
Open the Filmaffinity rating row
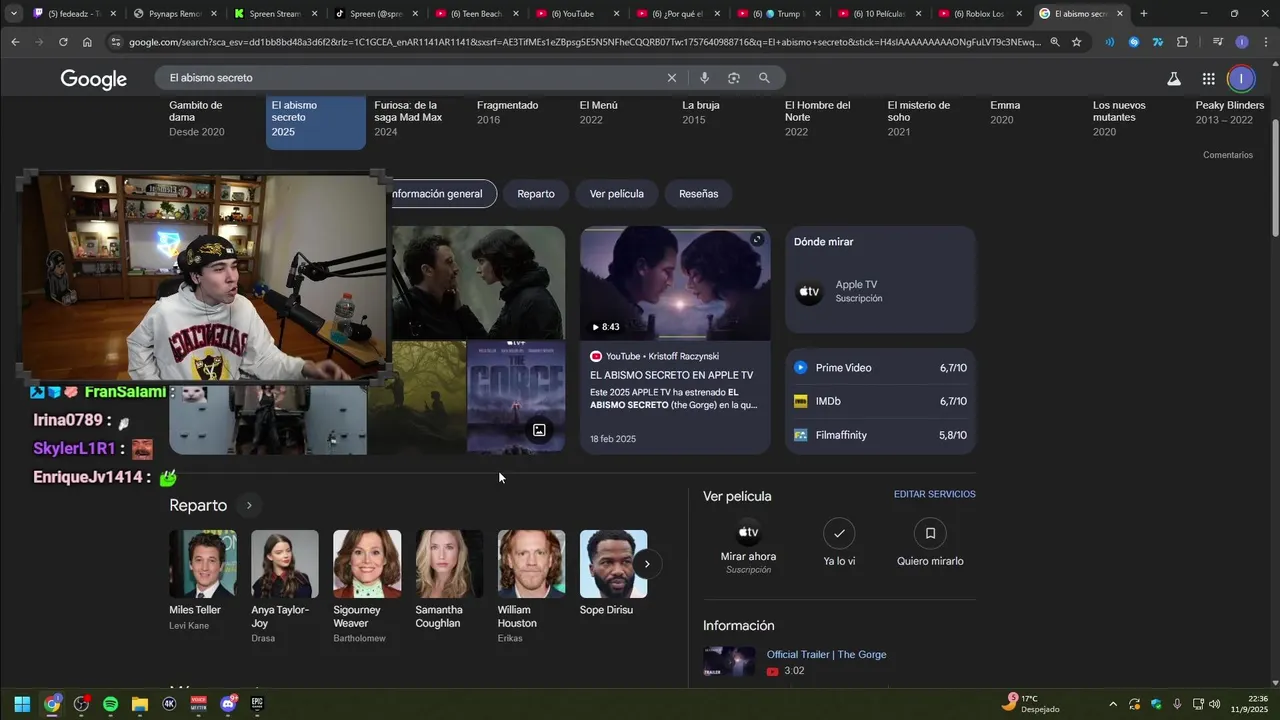point(880,435)
